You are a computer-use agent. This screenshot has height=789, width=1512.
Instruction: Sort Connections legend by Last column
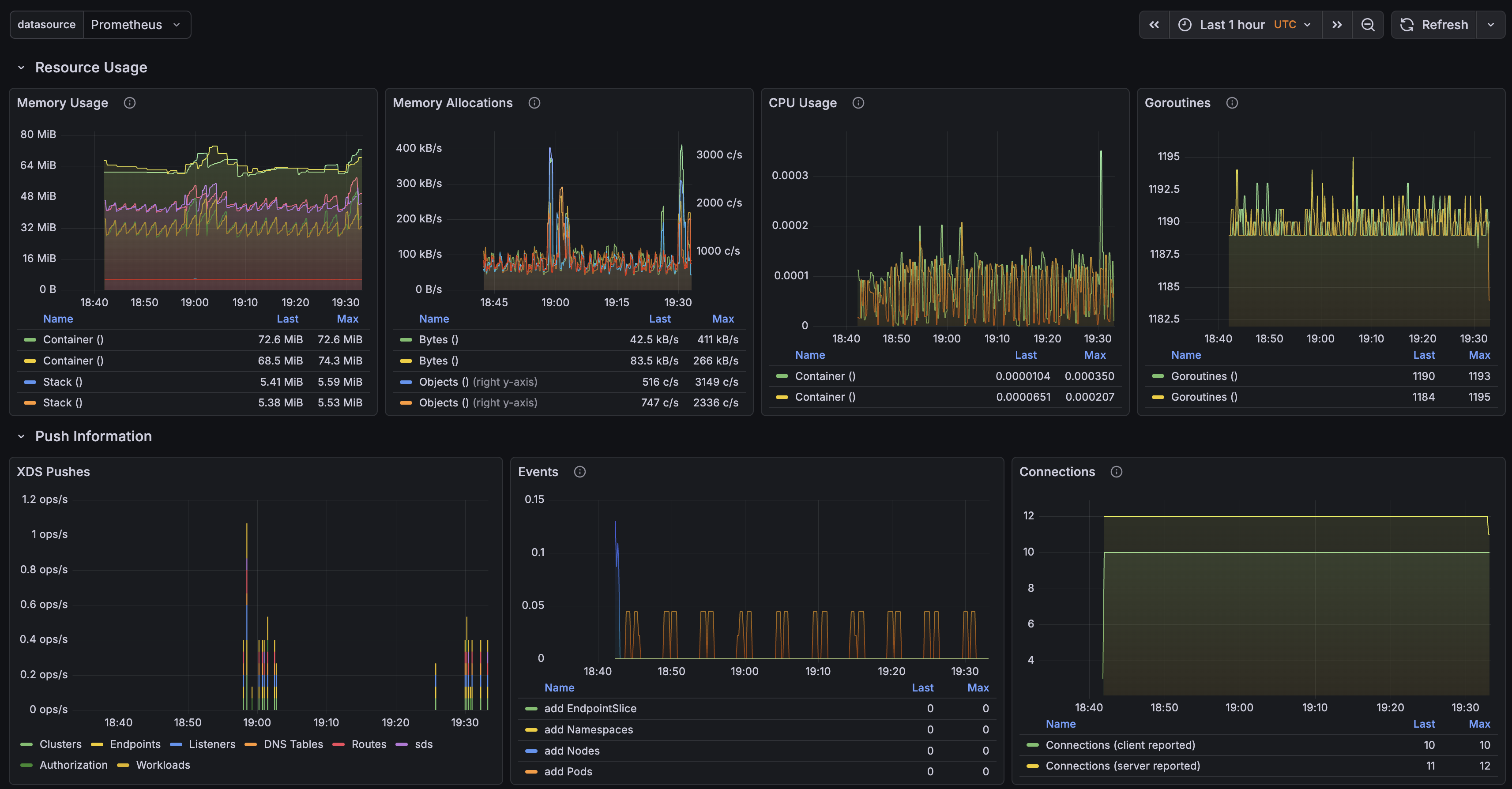1424,724
